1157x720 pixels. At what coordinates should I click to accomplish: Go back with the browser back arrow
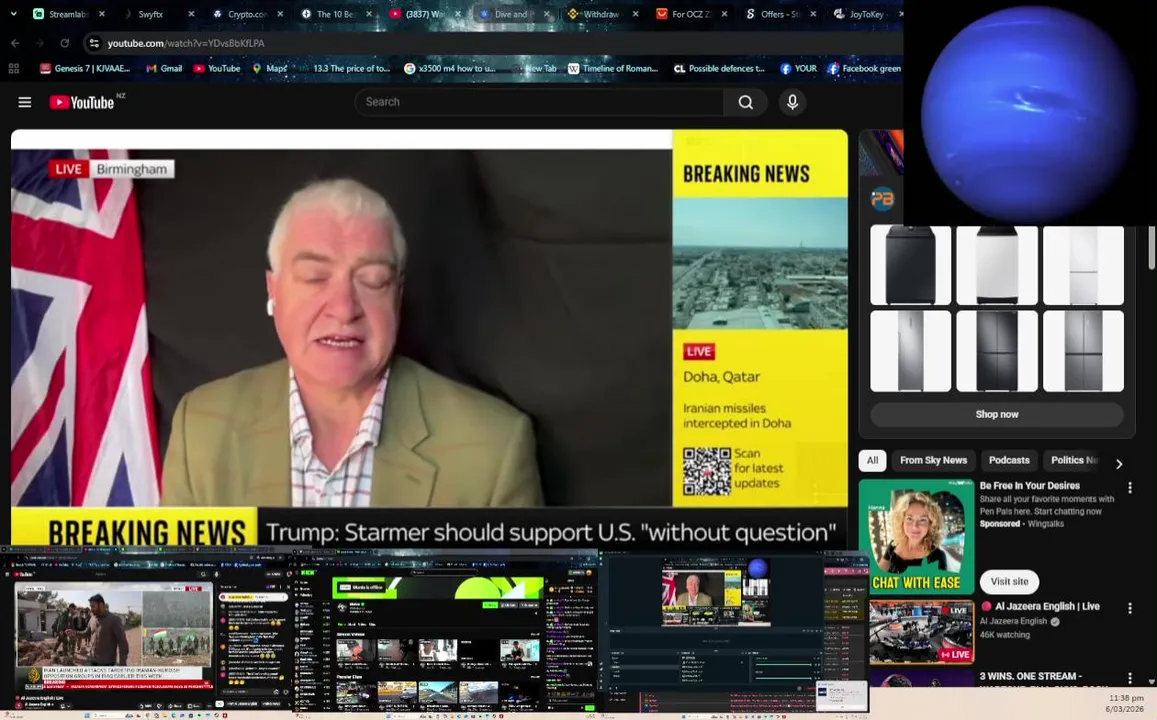15,44
